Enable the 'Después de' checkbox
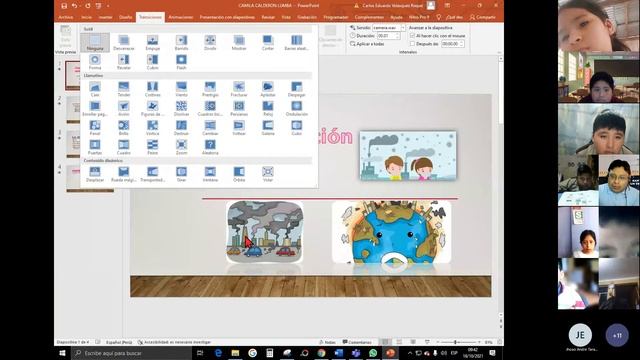640x360 pixels. [x=412, y=44]
